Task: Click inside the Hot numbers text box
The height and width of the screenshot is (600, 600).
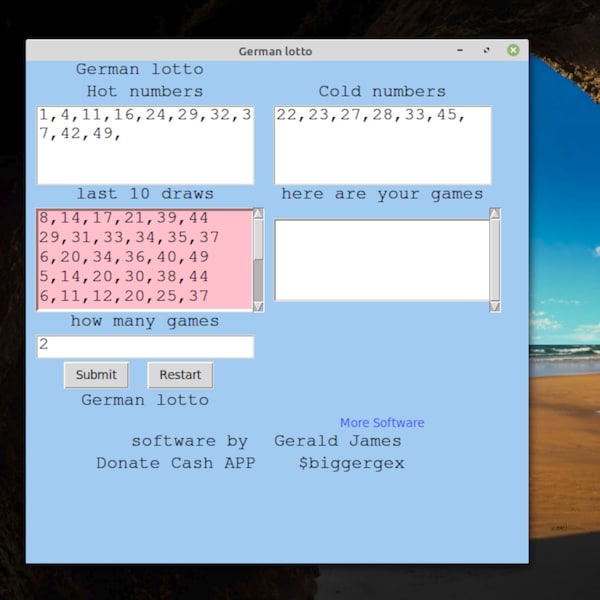Action: point(145,145)
